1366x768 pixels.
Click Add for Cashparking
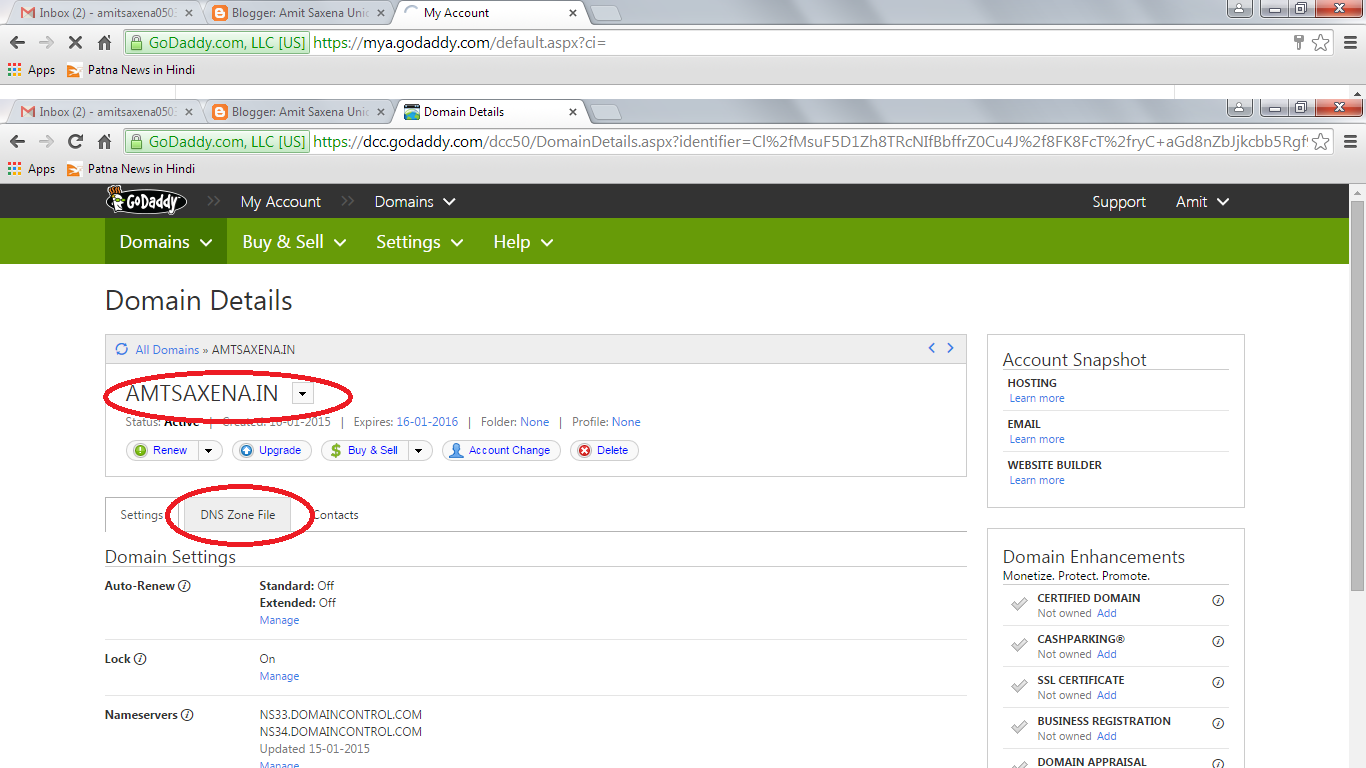(1107, 654)
